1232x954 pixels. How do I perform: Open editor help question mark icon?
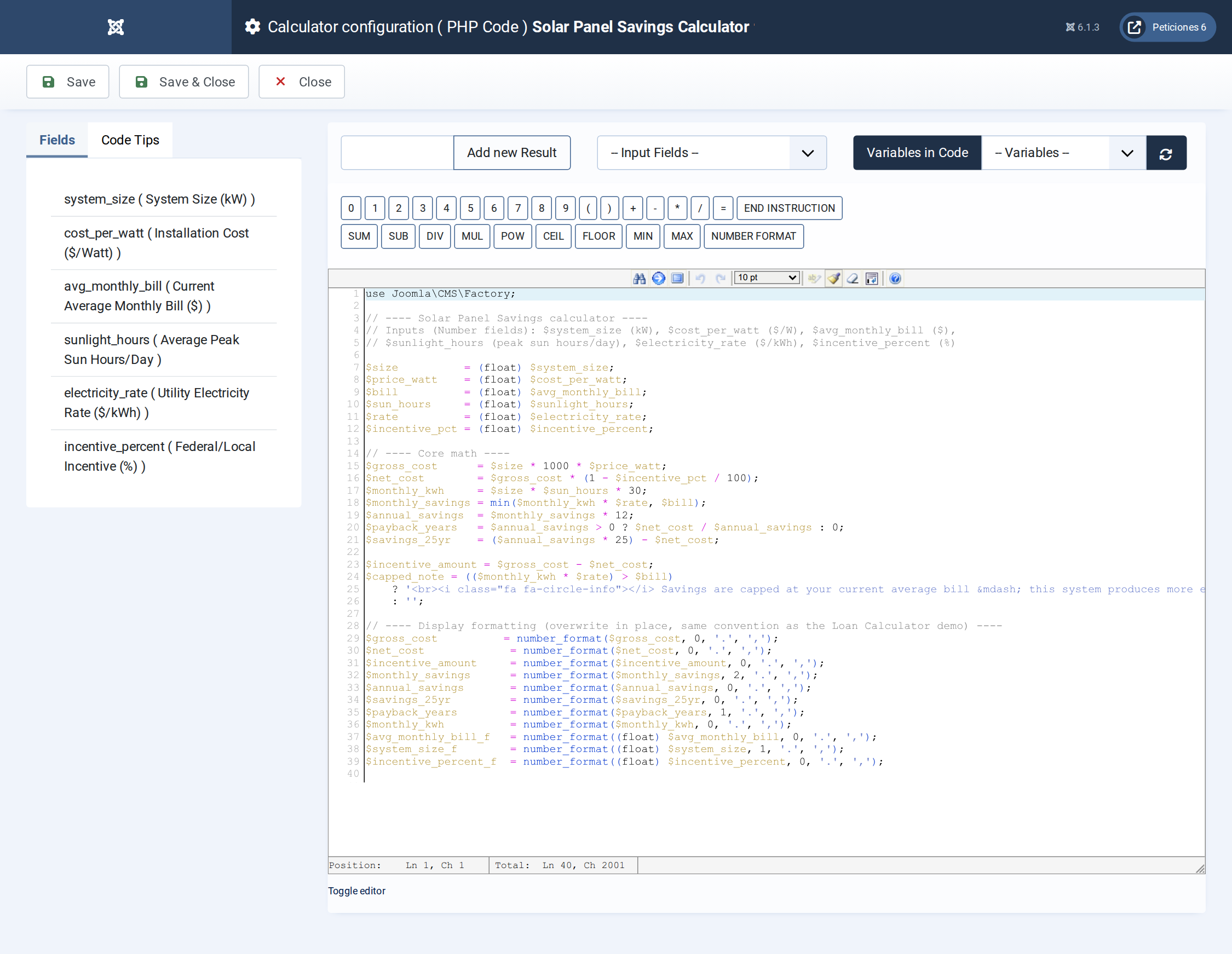[x=895, y=279]
